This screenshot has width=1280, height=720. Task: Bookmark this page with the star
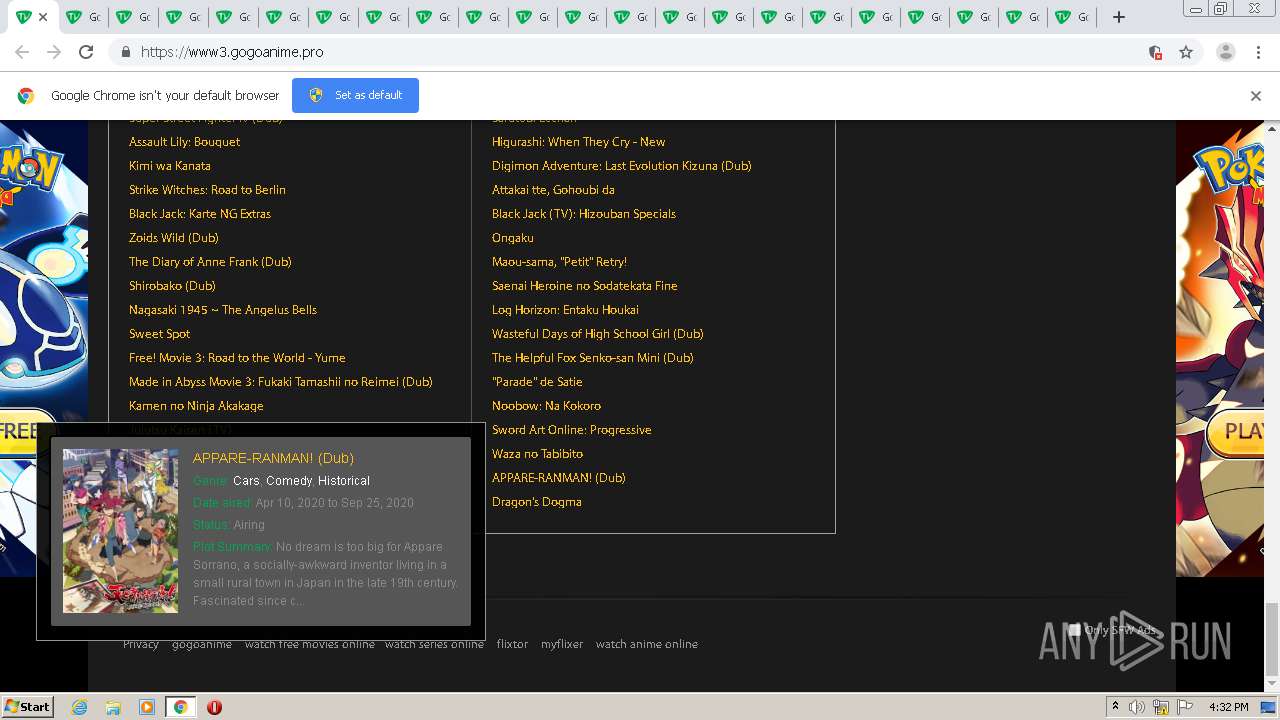(x=1186, y=52)
